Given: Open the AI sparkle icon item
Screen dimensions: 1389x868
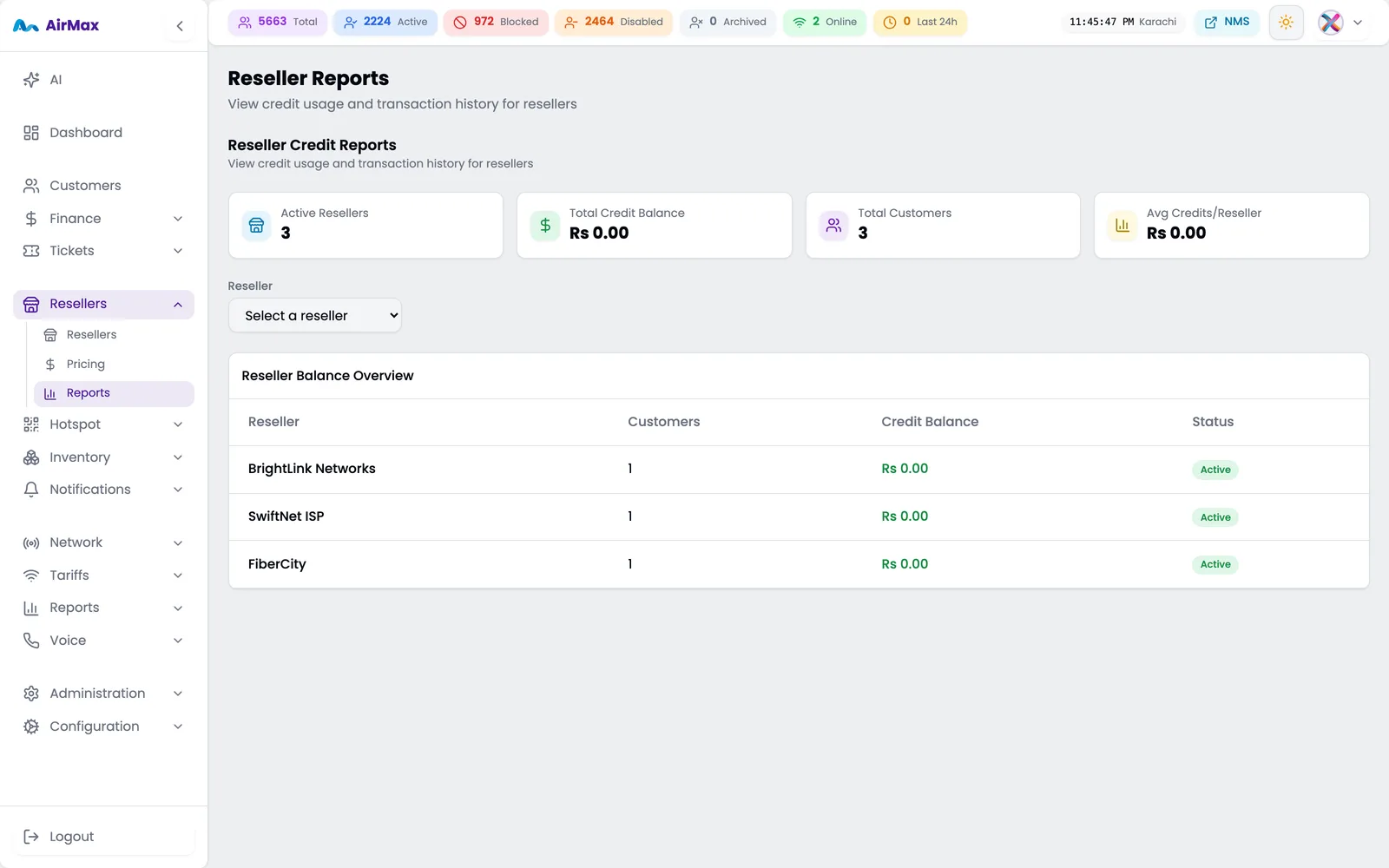Looking at the screenshot, I should (x=31, y=80).
